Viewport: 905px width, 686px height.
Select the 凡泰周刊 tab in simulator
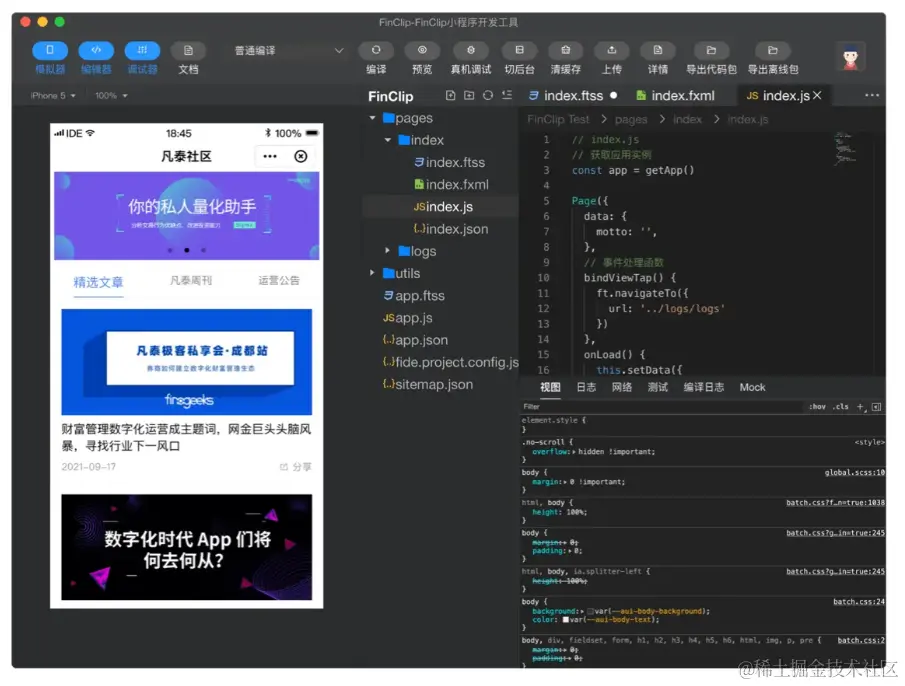tap(191, 281)
